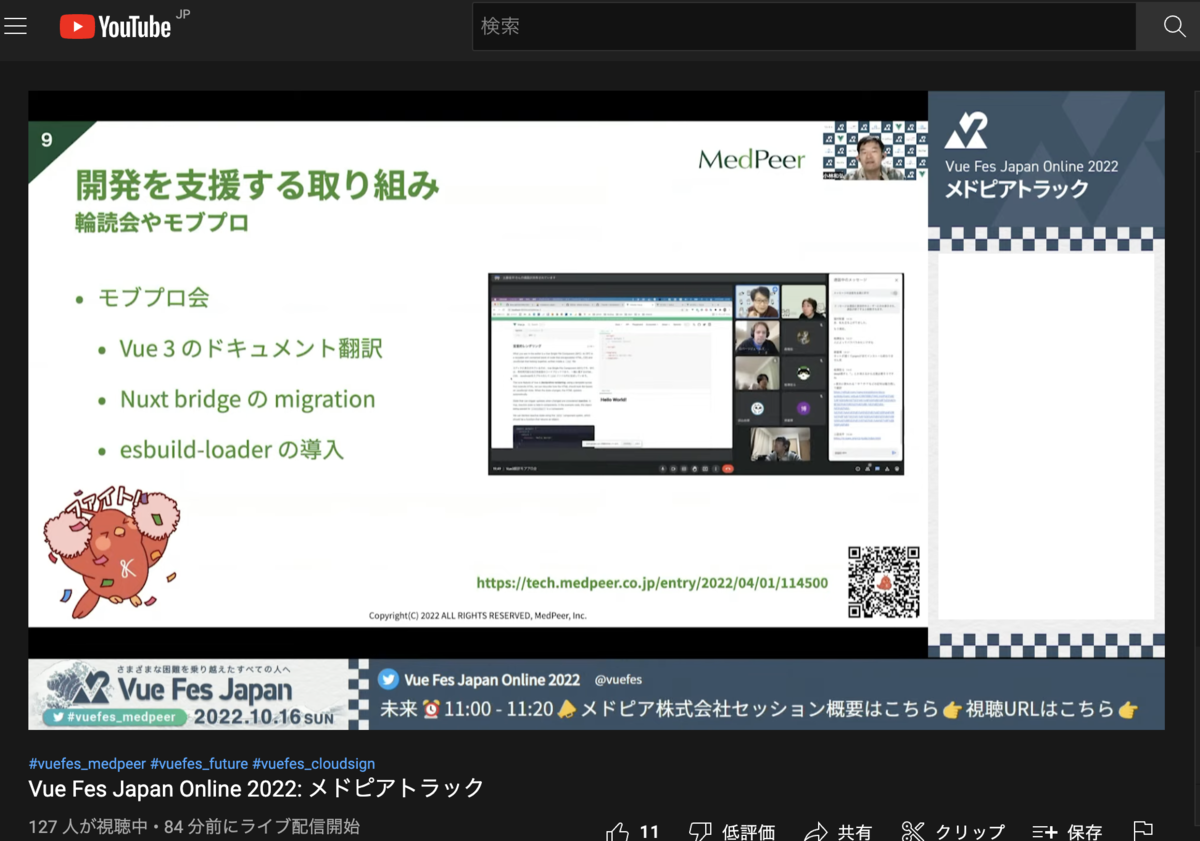Click the QR code on the slide

point(883,582)
